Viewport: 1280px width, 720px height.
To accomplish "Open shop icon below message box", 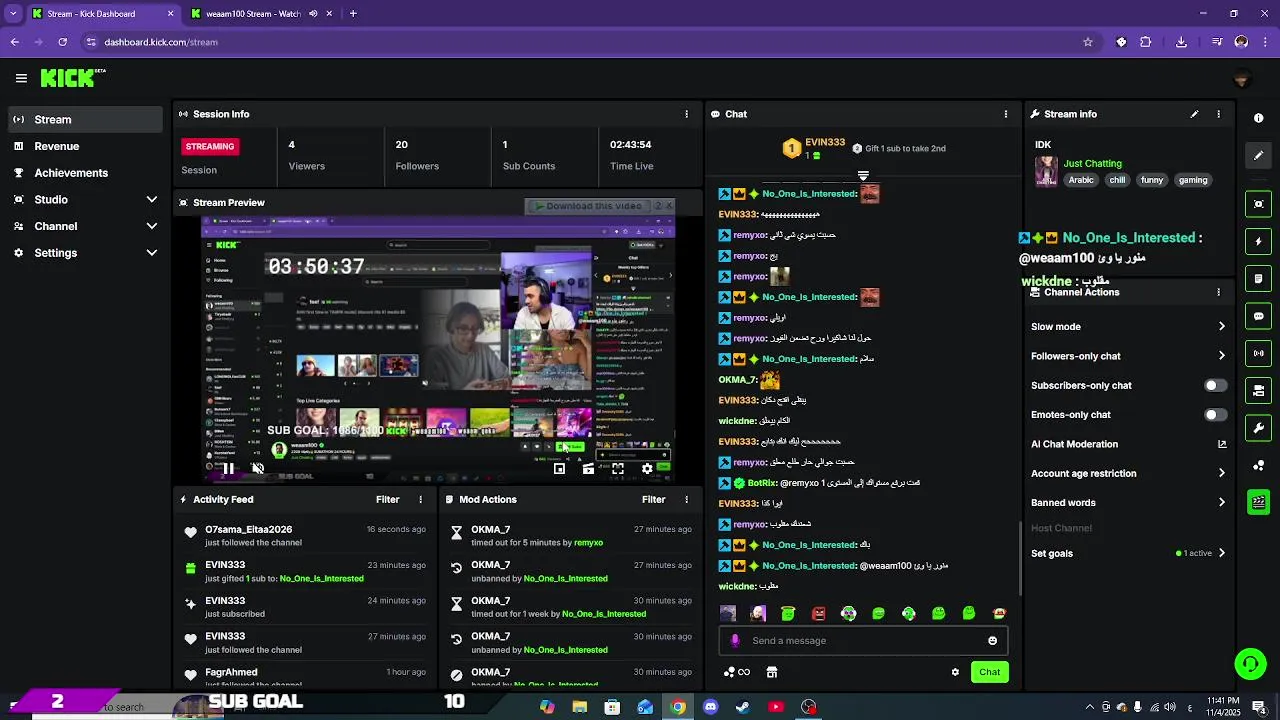I will 772,672.
